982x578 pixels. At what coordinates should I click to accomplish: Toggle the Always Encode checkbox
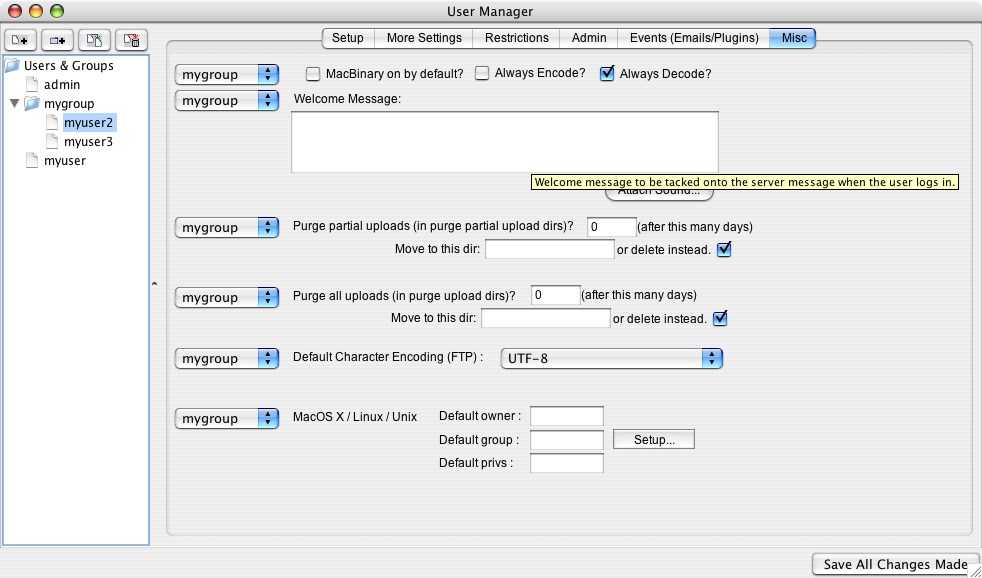[482, 74]
